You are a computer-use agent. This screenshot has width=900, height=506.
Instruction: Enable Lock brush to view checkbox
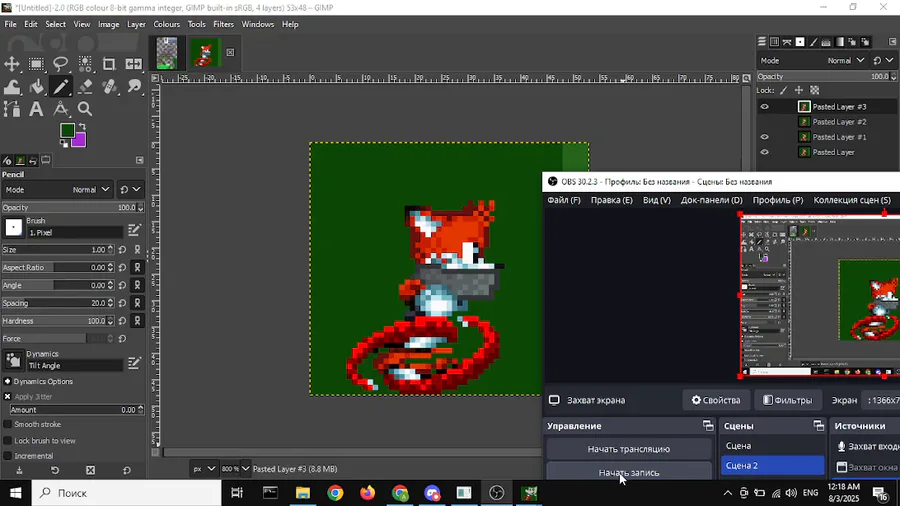pyautogui.click(x=7, y=441)
